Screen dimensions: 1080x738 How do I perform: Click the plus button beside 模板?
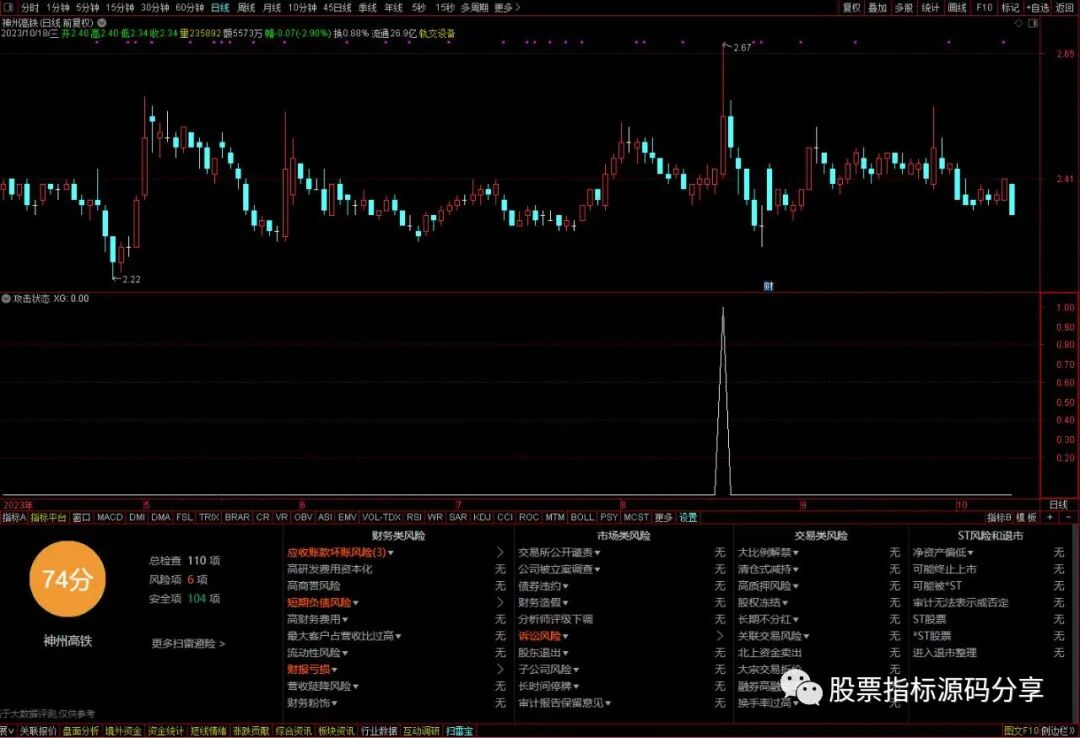(1049, 517)
